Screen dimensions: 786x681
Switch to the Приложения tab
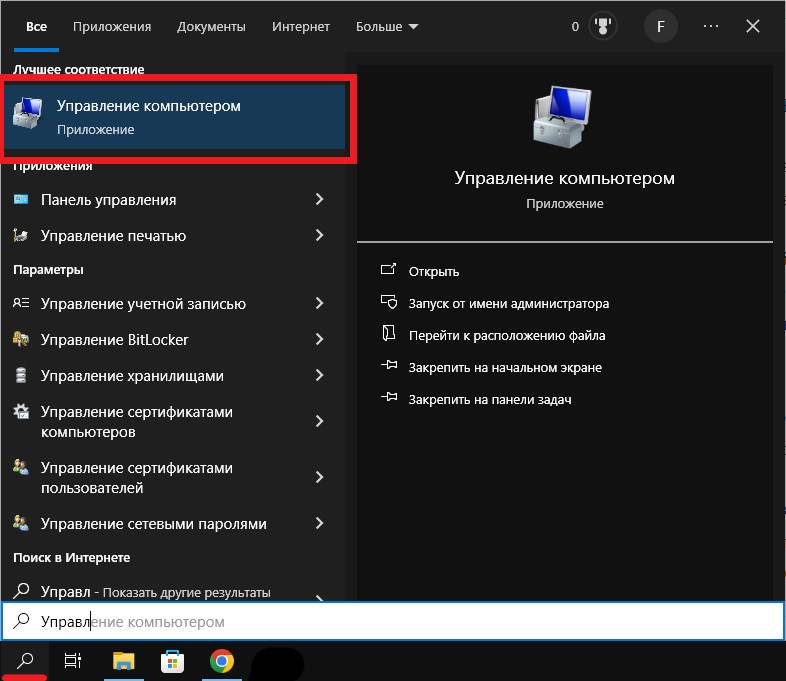click(112, 27)
